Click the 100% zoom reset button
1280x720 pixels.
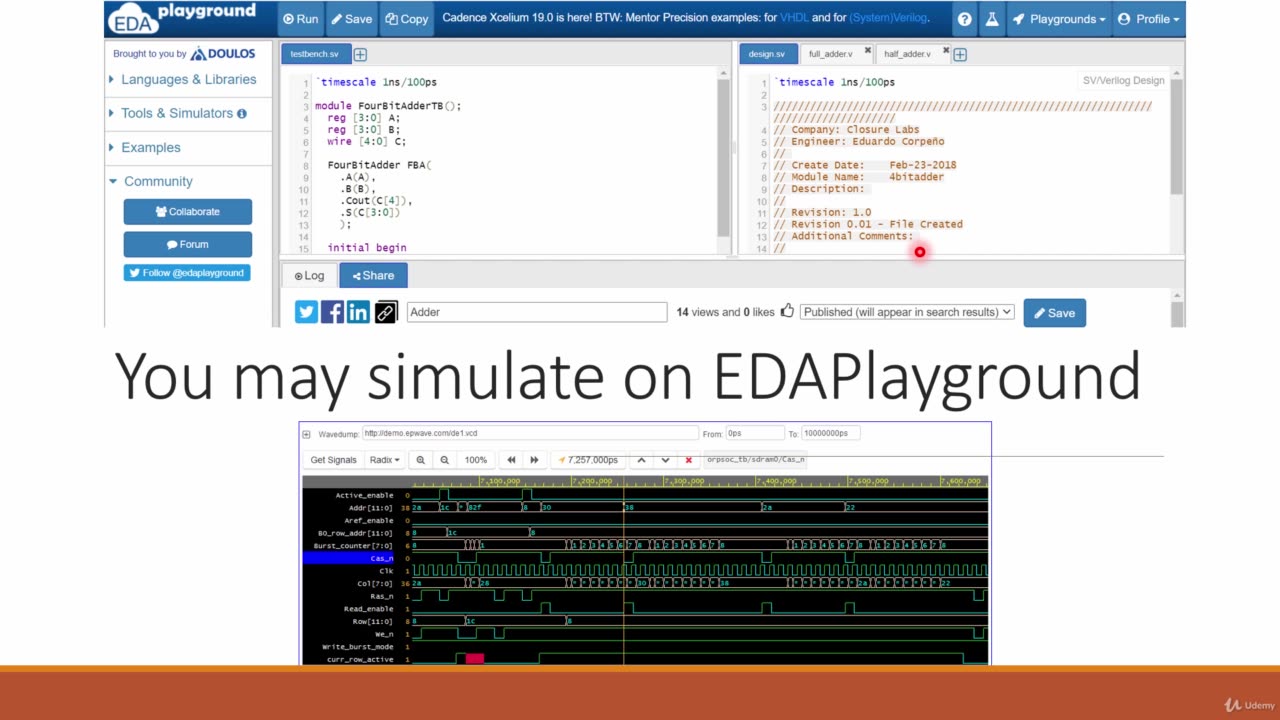click(x=476, y=460)
